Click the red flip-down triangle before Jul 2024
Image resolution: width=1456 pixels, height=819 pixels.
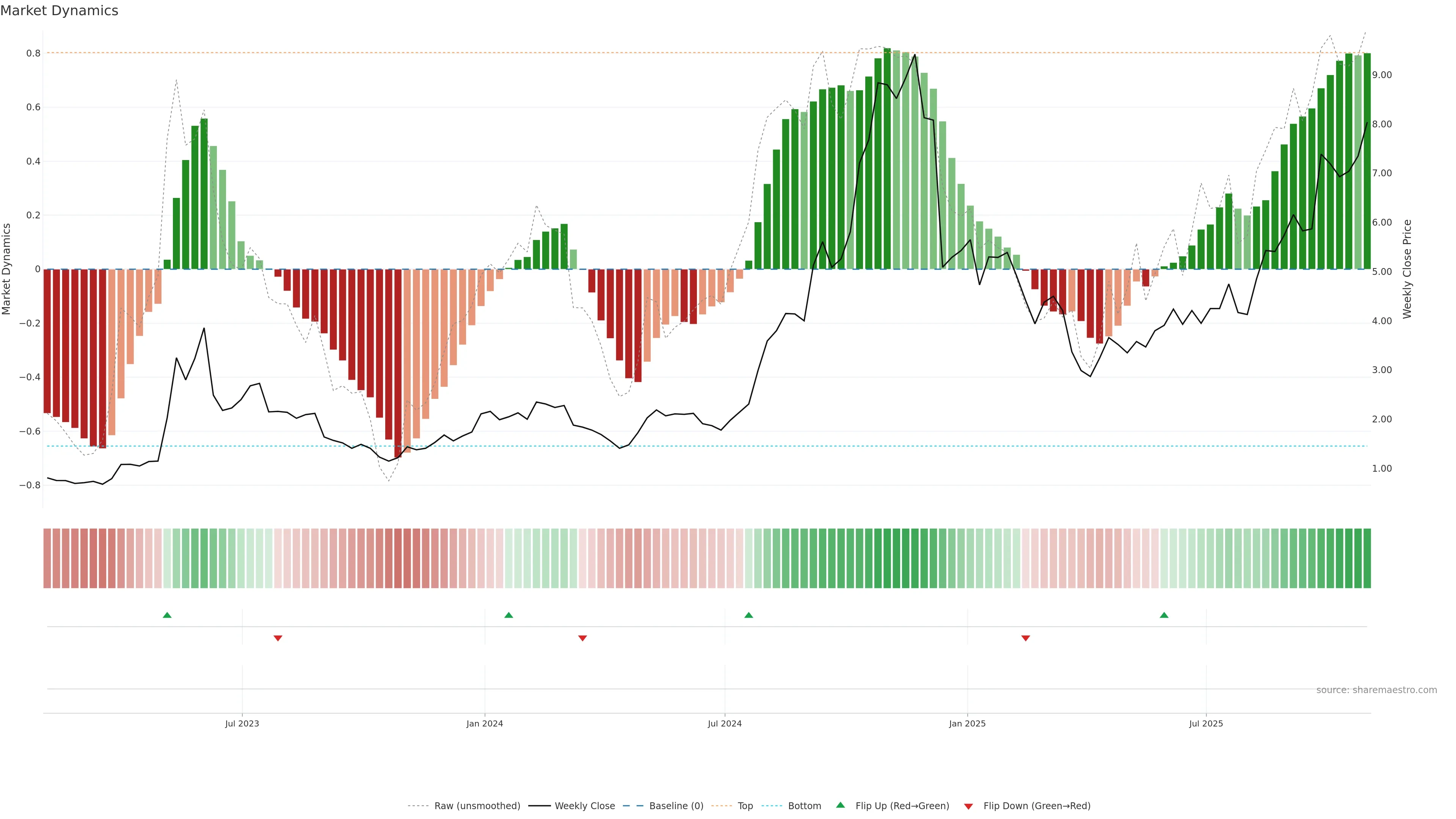pyautogui.click(x=582, y=638)
